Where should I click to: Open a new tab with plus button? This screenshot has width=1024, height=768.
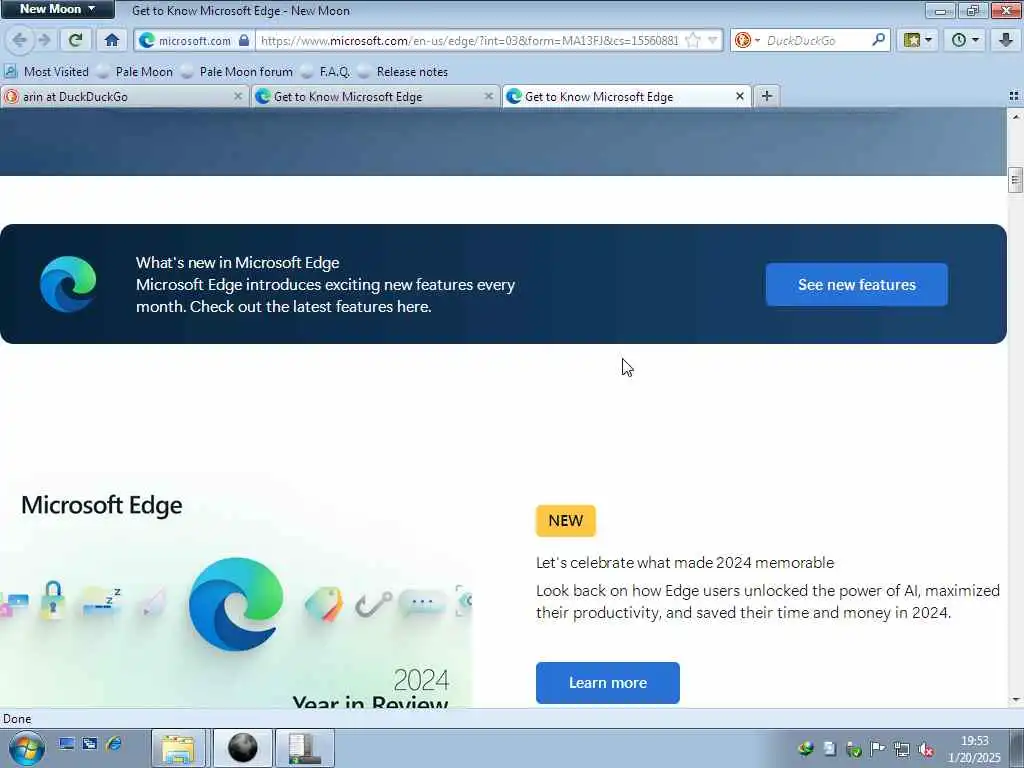click(767, 97)
